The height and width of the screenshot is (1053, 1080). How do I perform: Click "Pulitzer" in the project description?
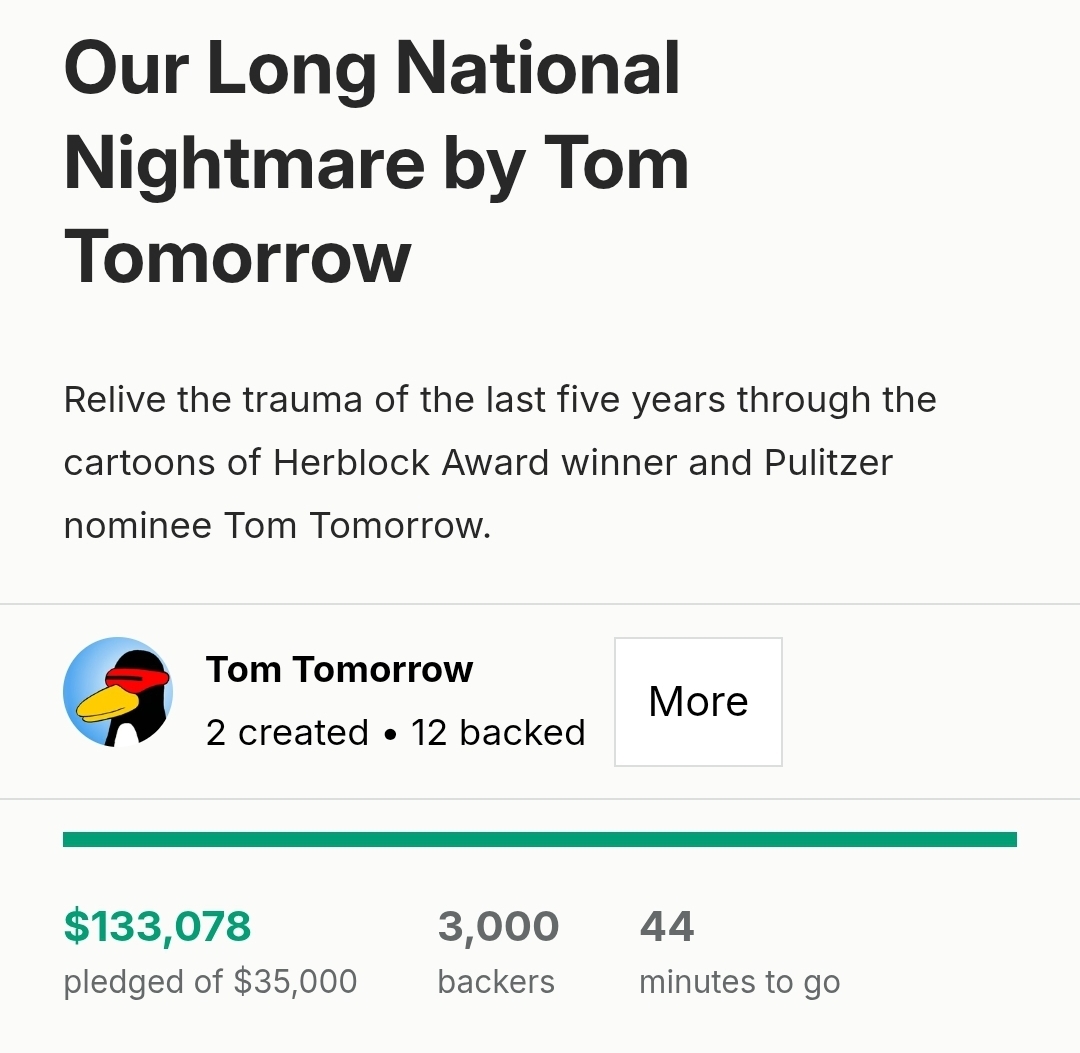828,463
